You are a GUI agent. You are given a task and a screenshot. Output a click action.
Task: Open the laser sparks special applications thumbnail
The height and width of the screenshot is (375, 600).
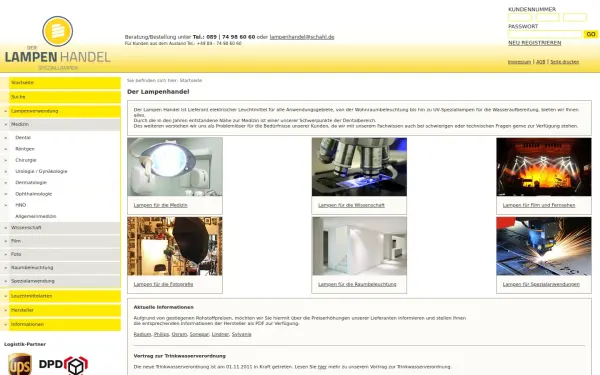click(544, 246)
